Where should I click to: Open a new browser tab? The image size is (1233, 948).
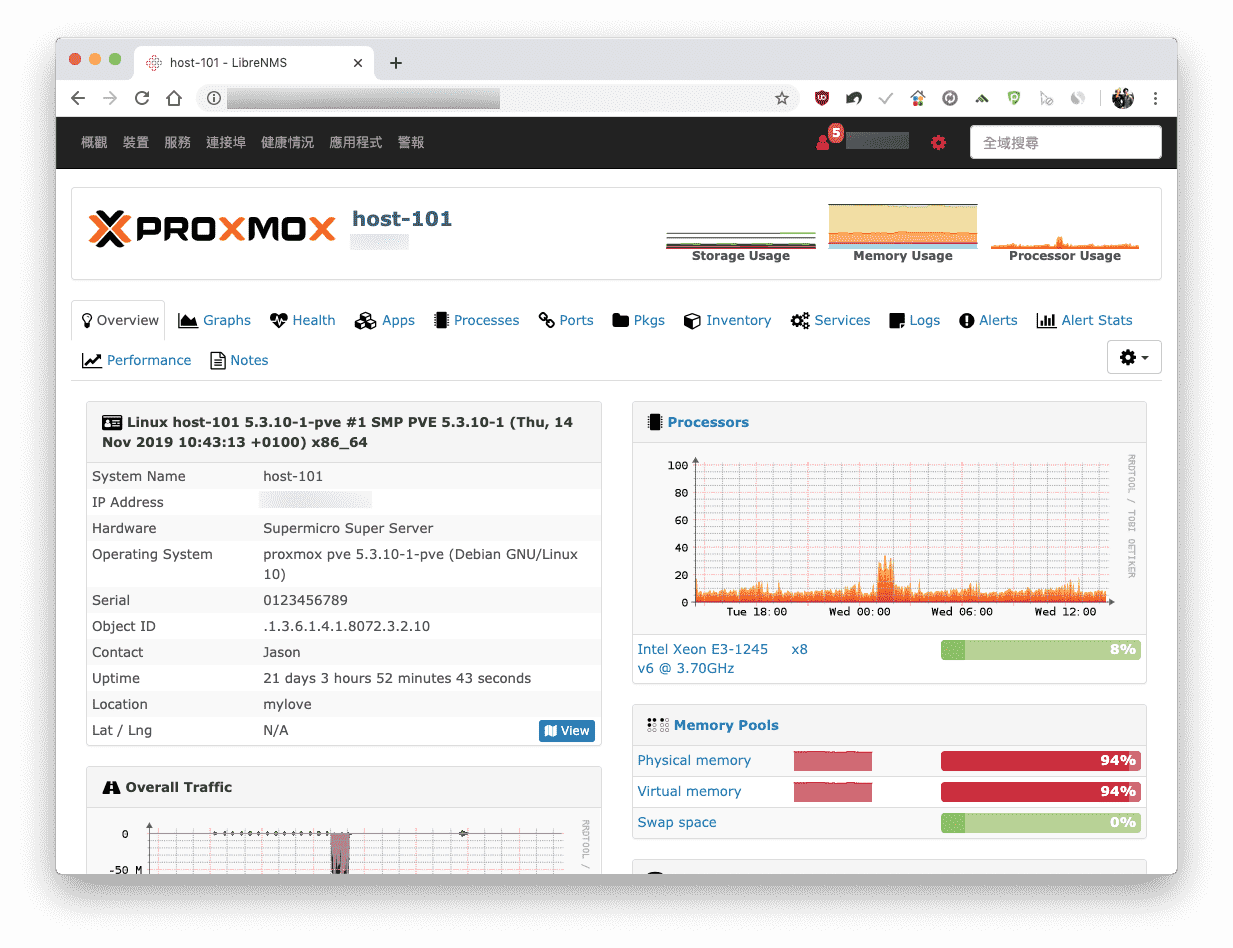pyautogui.click(x=396, y=63)
